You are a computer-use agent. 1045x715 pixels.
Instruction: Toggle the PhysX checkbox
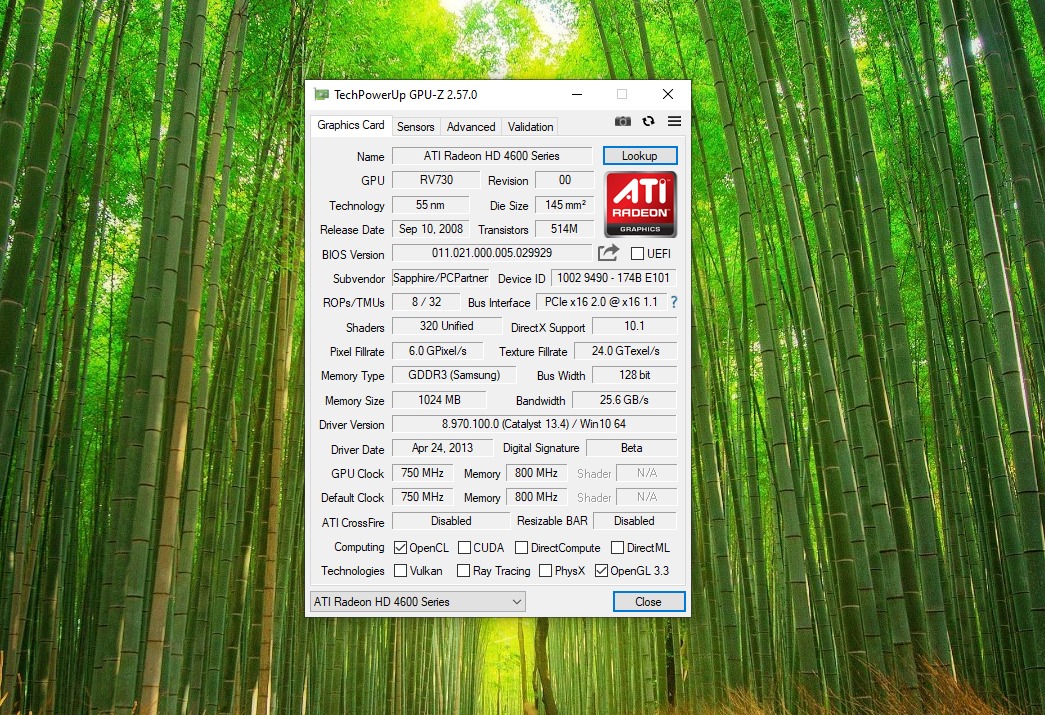[546, 570]
